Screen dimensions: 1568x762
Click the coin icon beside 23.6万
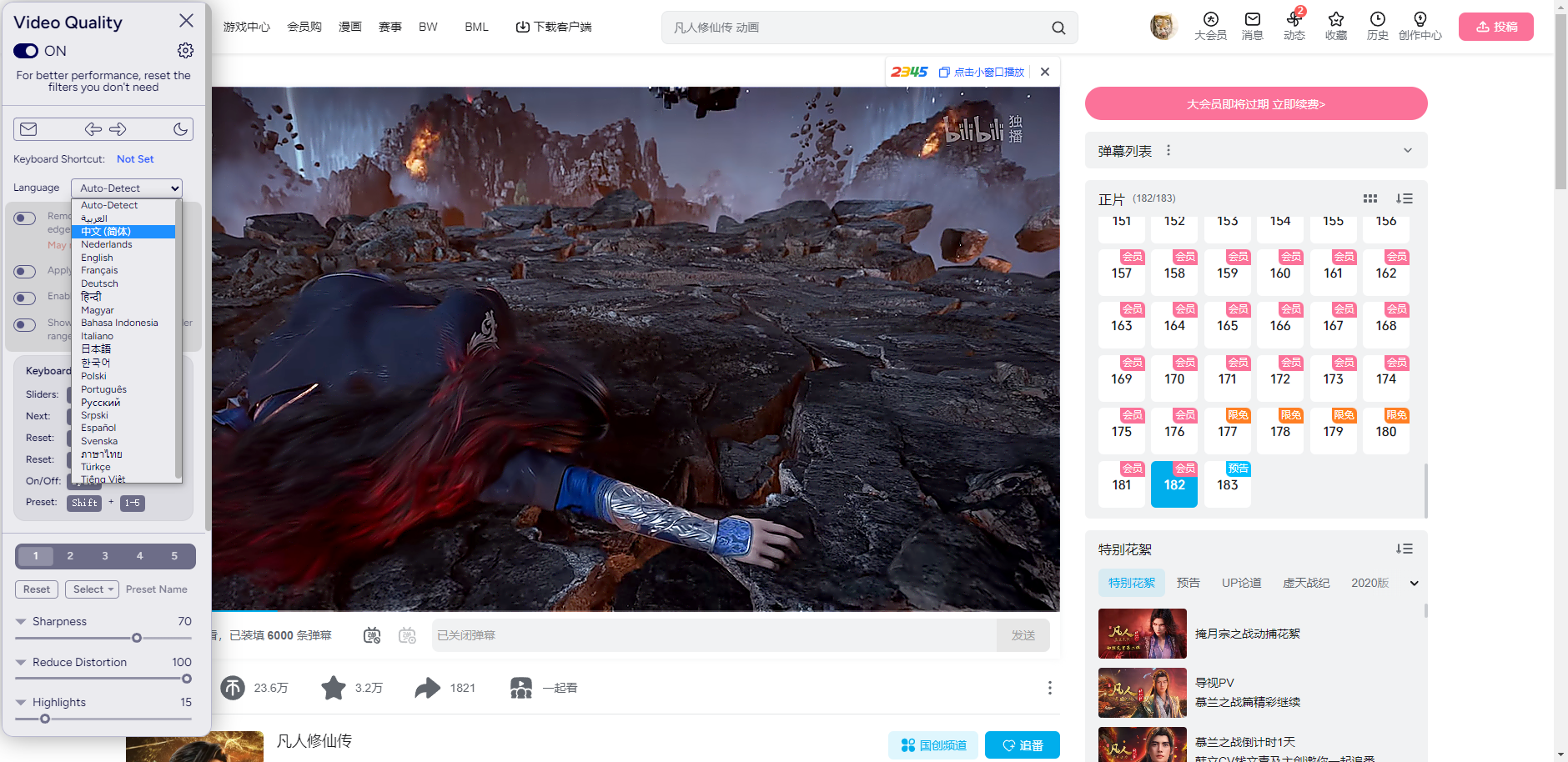[x=233, y=688]
